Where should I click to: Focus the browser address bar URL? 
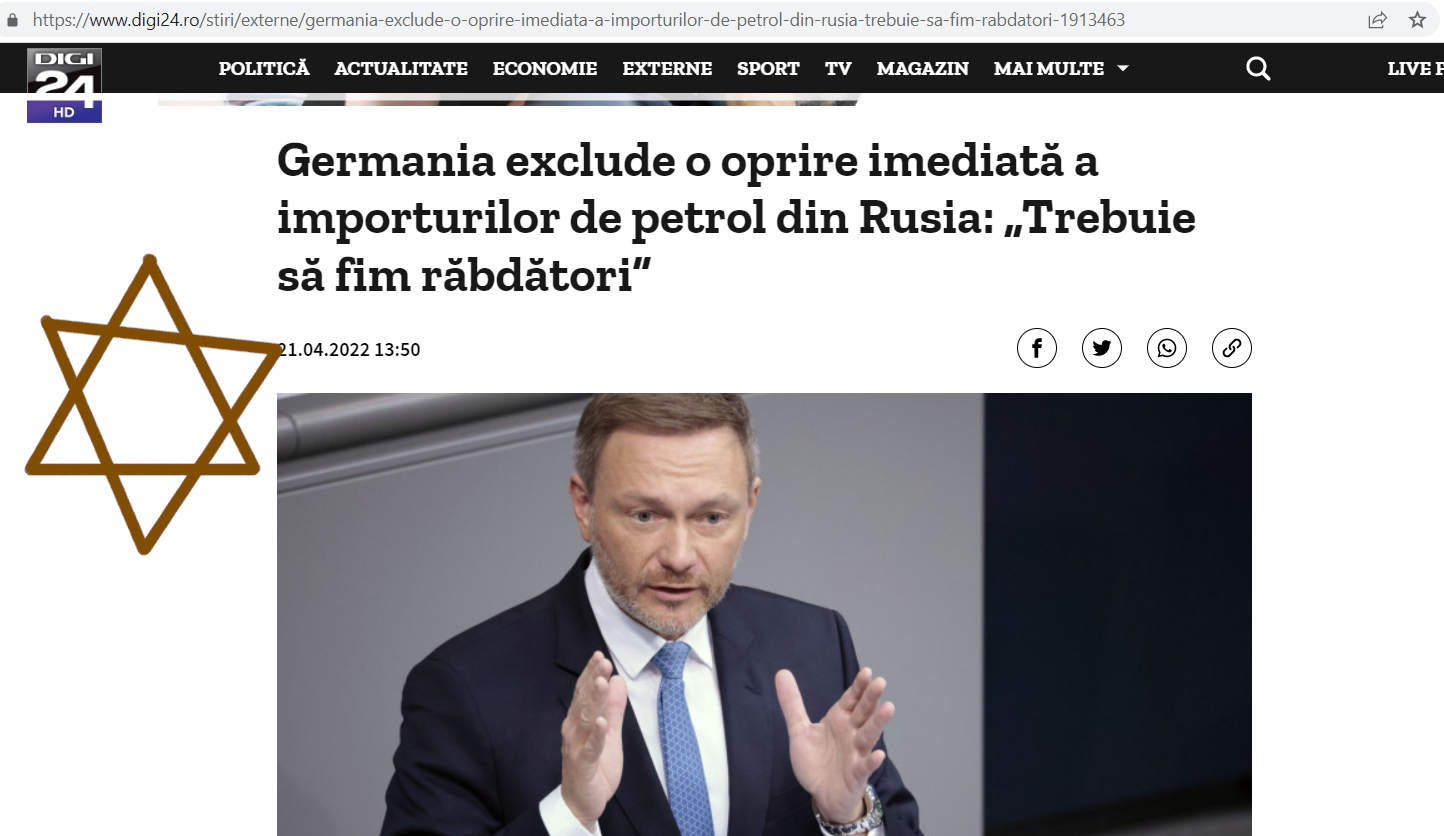tap(579, 20)
